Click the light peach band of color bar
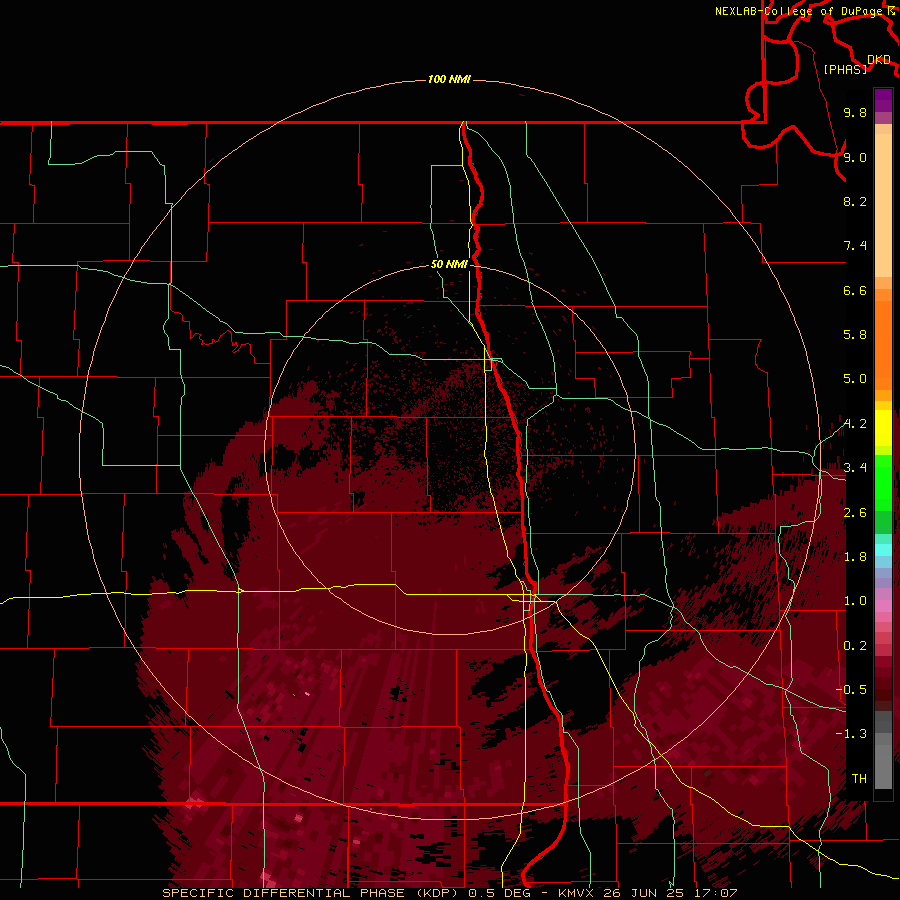Screen dimensions: 900x900 883,205
